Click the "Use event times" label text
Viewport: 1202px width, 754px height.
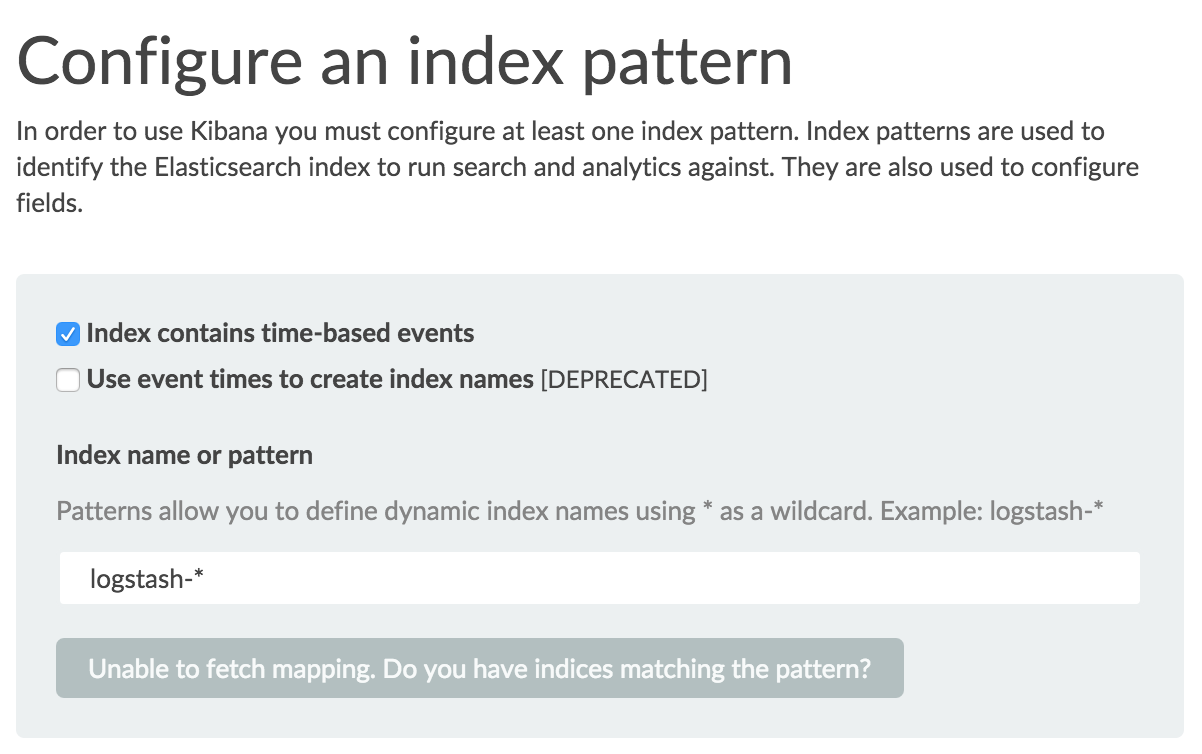coord(310,379)
